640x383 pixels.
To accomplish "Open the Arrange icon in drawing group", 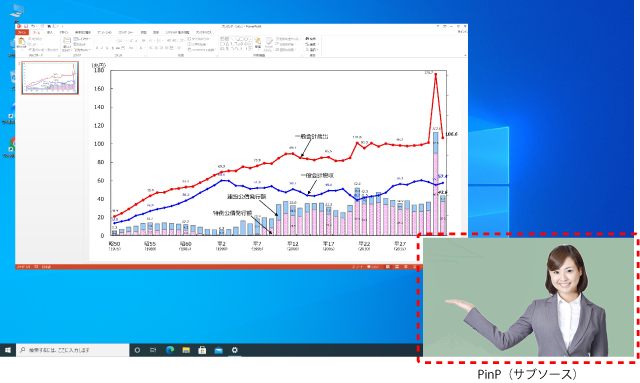I will [258, 43].
